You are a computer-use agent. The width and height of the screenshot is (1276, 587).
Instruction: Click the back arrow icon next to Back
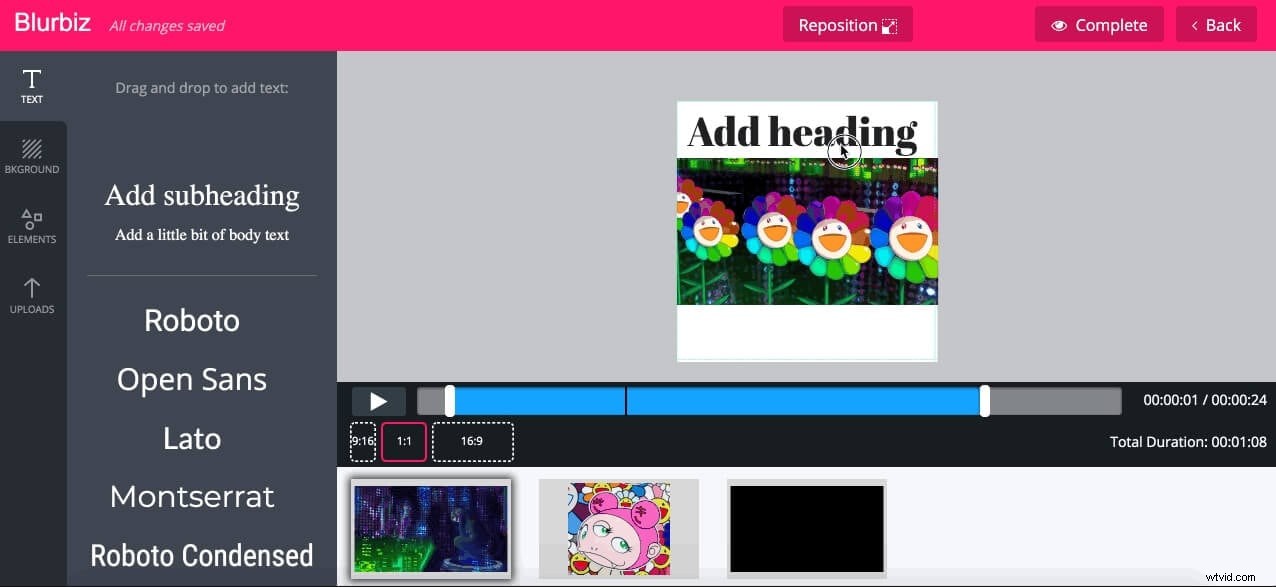coord(1195,25)
